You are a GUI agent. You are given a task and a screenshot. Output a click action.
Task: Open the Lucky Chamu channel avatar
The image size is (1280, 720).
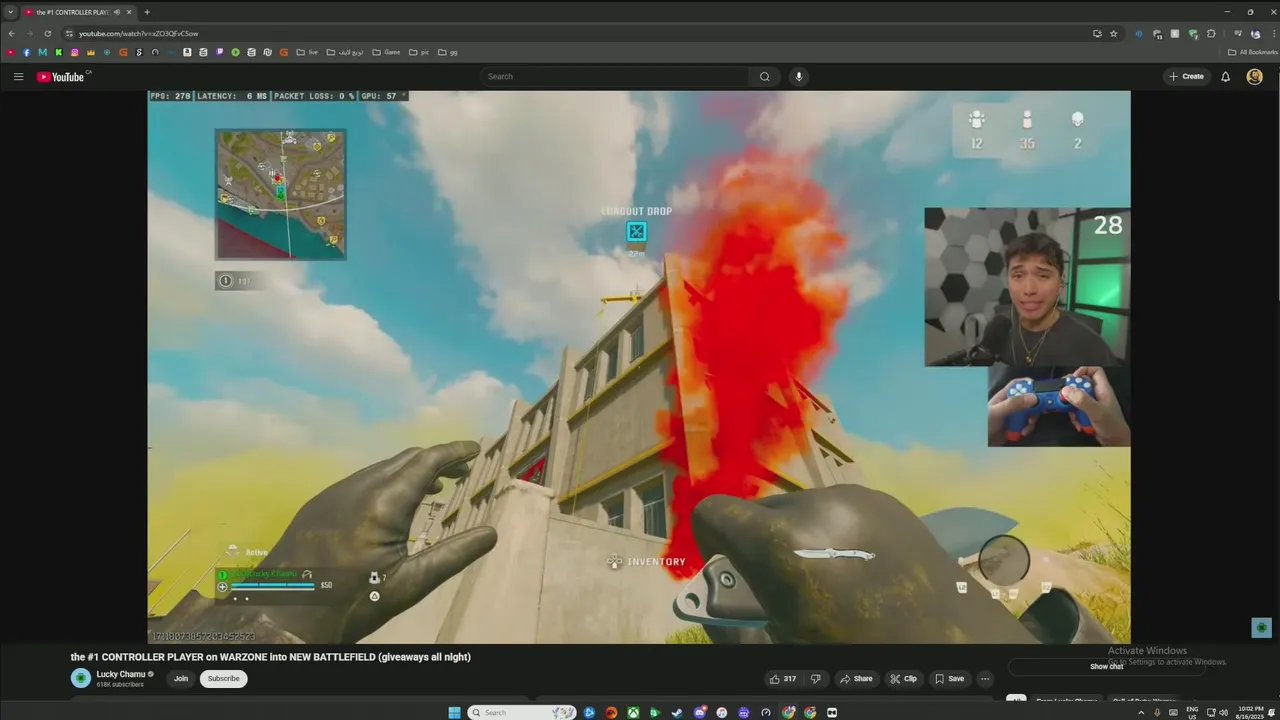pyautogui.click(x=80, y=678)
